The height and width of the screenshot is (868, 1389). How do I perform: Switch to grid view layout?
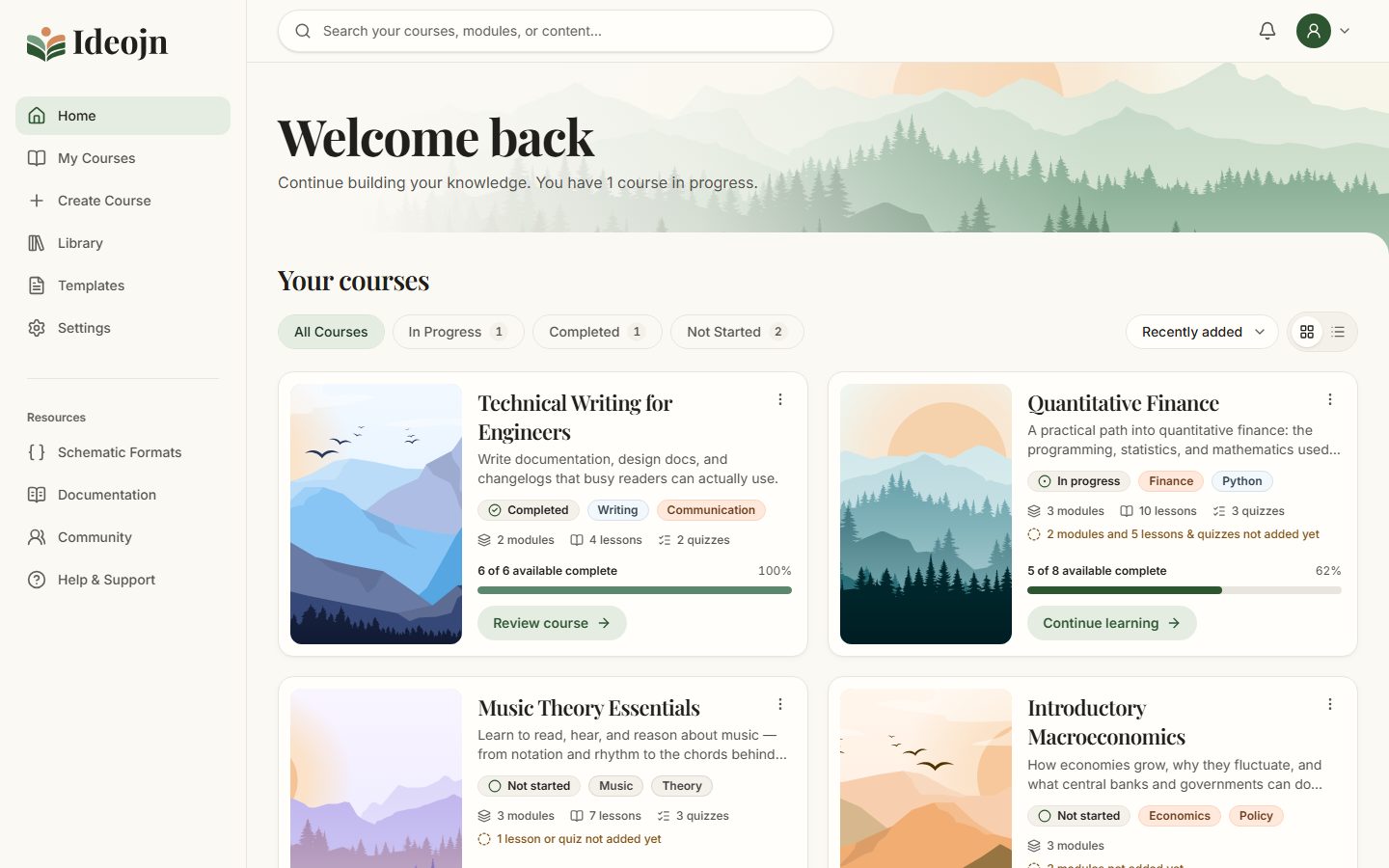point(1307,332)
